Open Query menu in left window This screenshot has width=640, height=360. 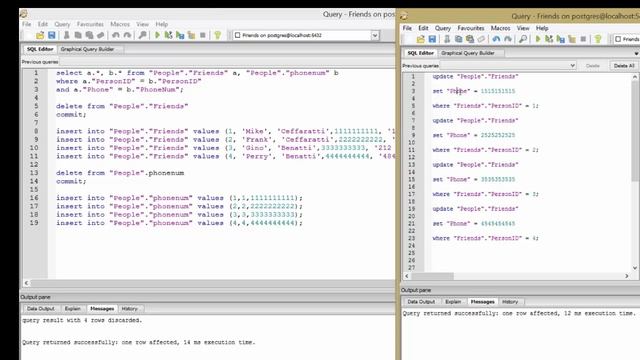pos(62,24)
